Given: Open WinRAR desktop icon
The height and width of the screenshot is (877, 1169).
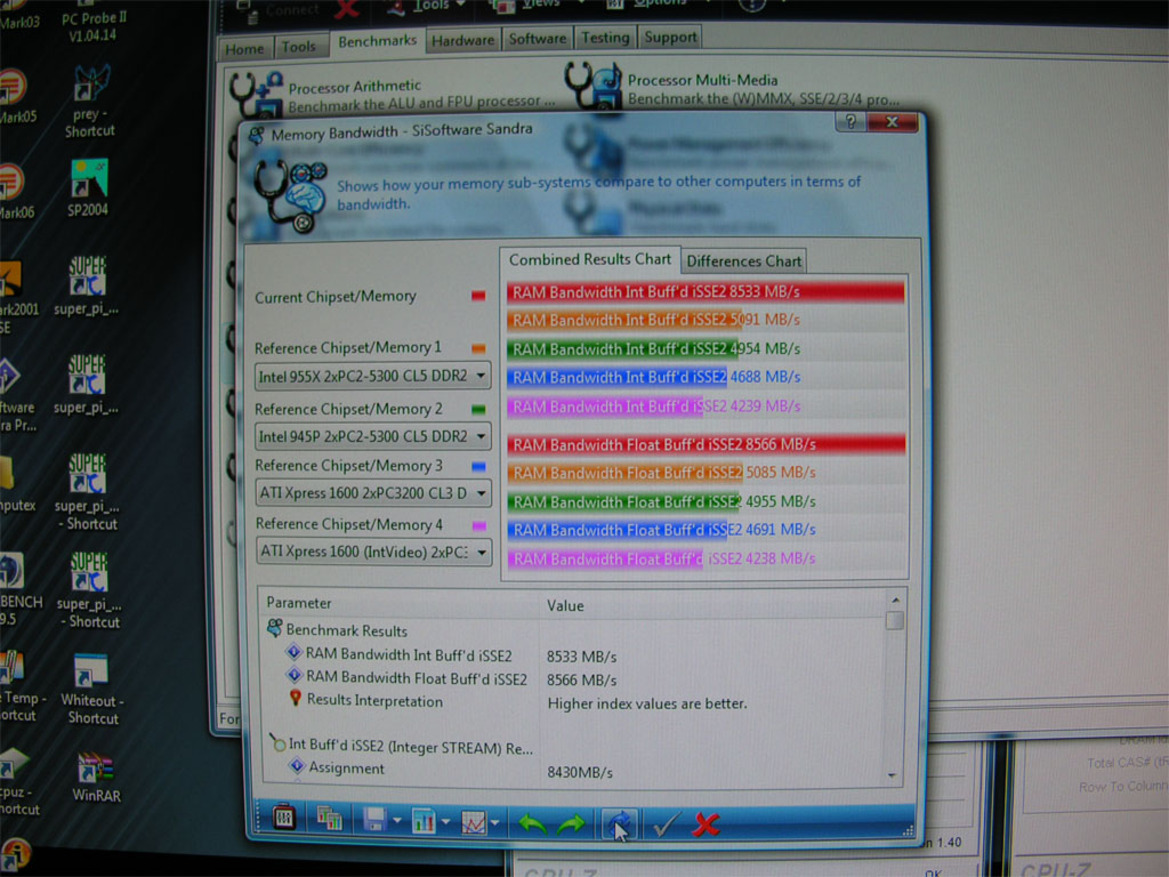Looking at the screenshot, I should pos(95,776).
